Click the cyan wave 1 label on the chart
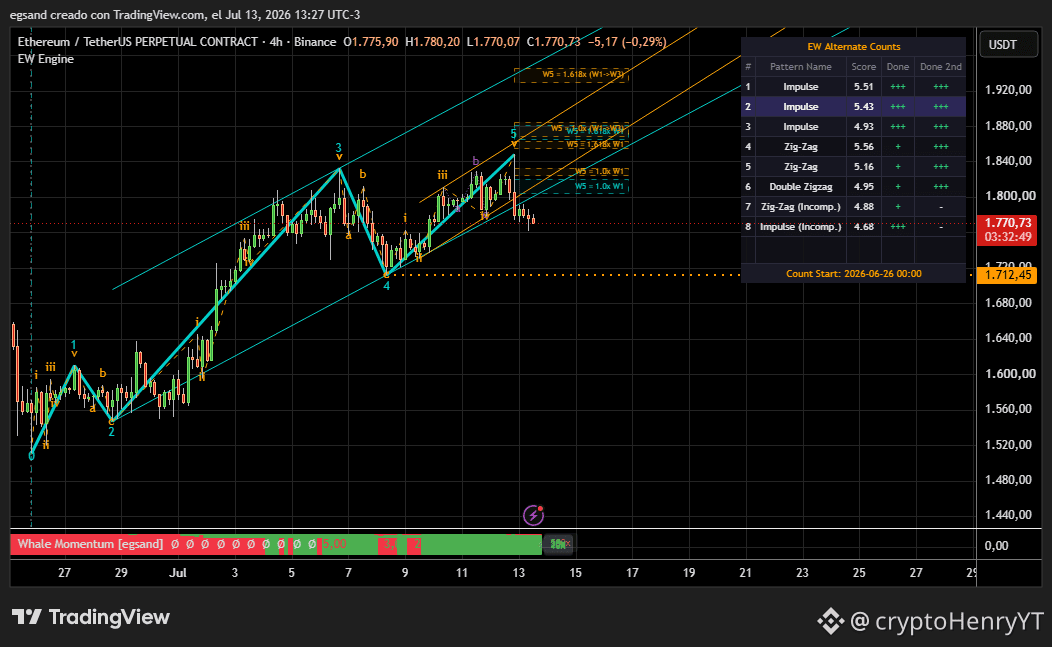 click(x=74, y=345)
